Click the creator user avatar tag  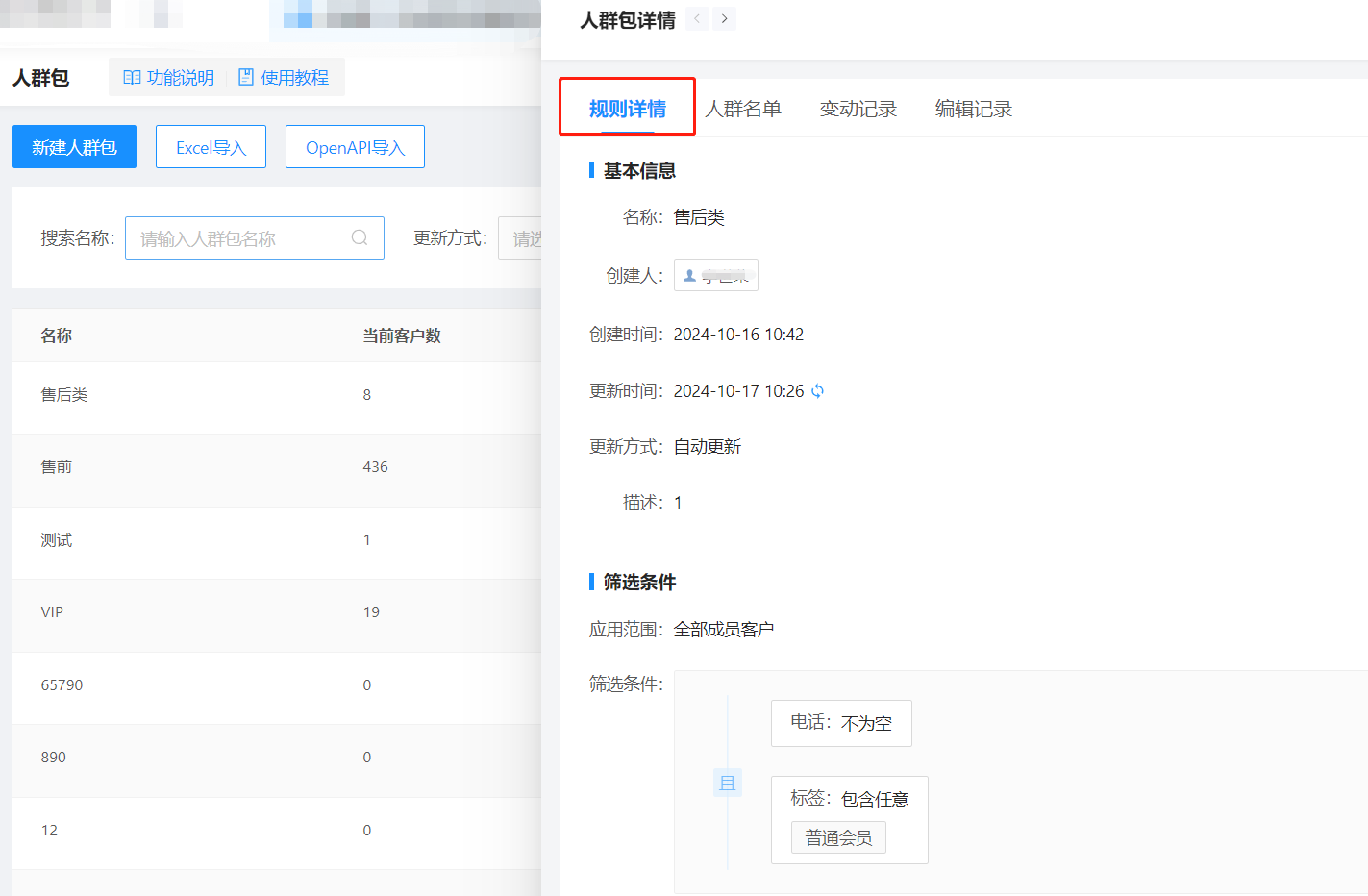(x=716, y=275)
